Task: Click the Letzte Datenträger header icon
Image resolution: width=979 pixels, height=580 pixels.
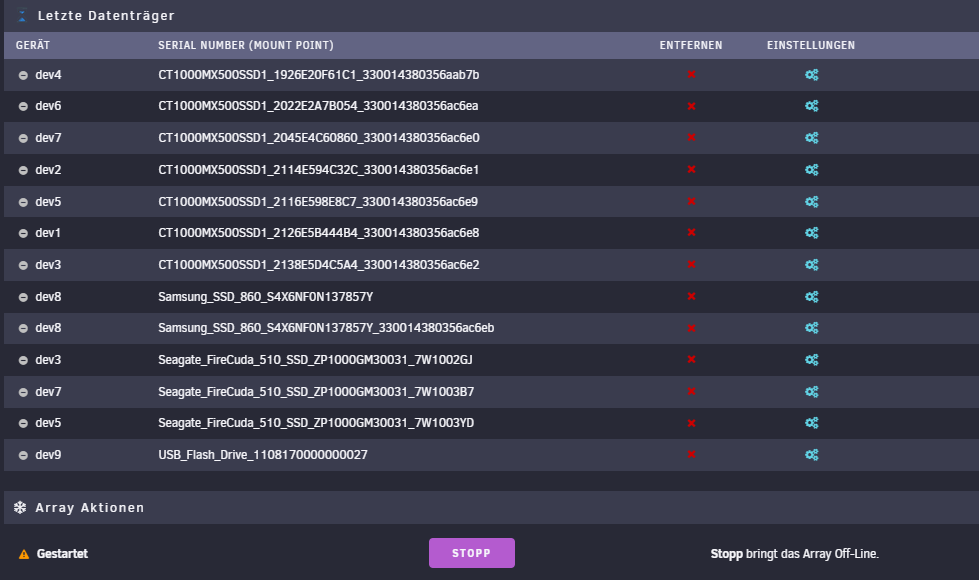Action: pos(22,16)
